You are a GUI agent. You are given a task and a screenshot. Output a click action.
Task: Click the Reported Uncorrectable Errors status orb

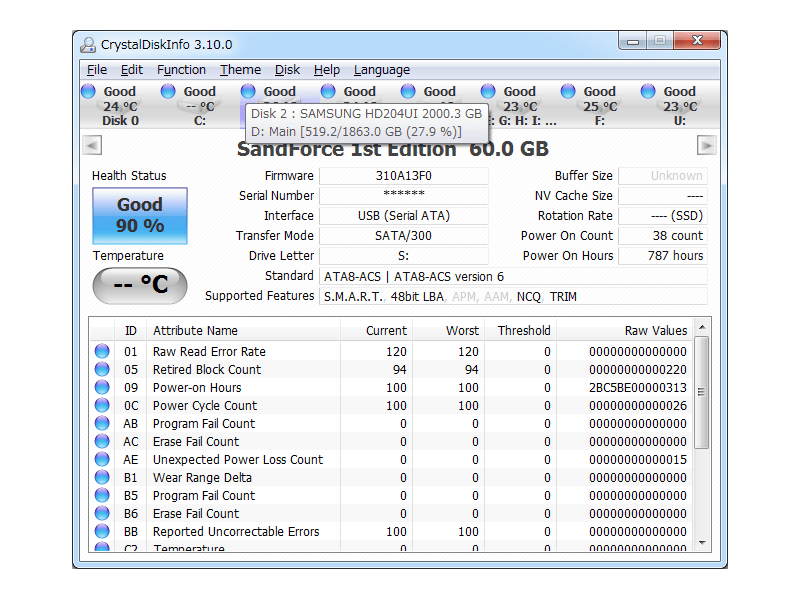[102, 532]
